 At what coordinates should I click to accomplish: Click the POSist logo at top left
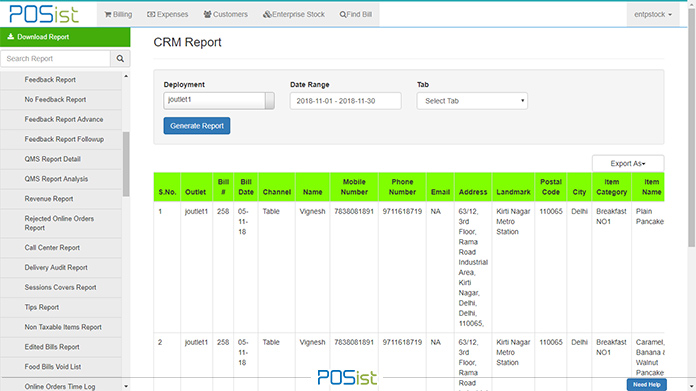[x=44, y=14]
